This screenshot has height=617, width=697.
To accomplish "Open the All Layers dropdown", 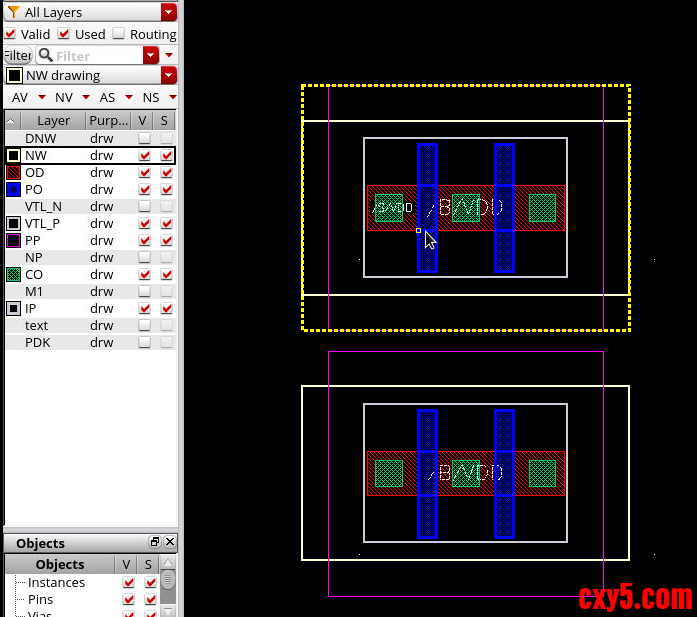I will 168,12.
